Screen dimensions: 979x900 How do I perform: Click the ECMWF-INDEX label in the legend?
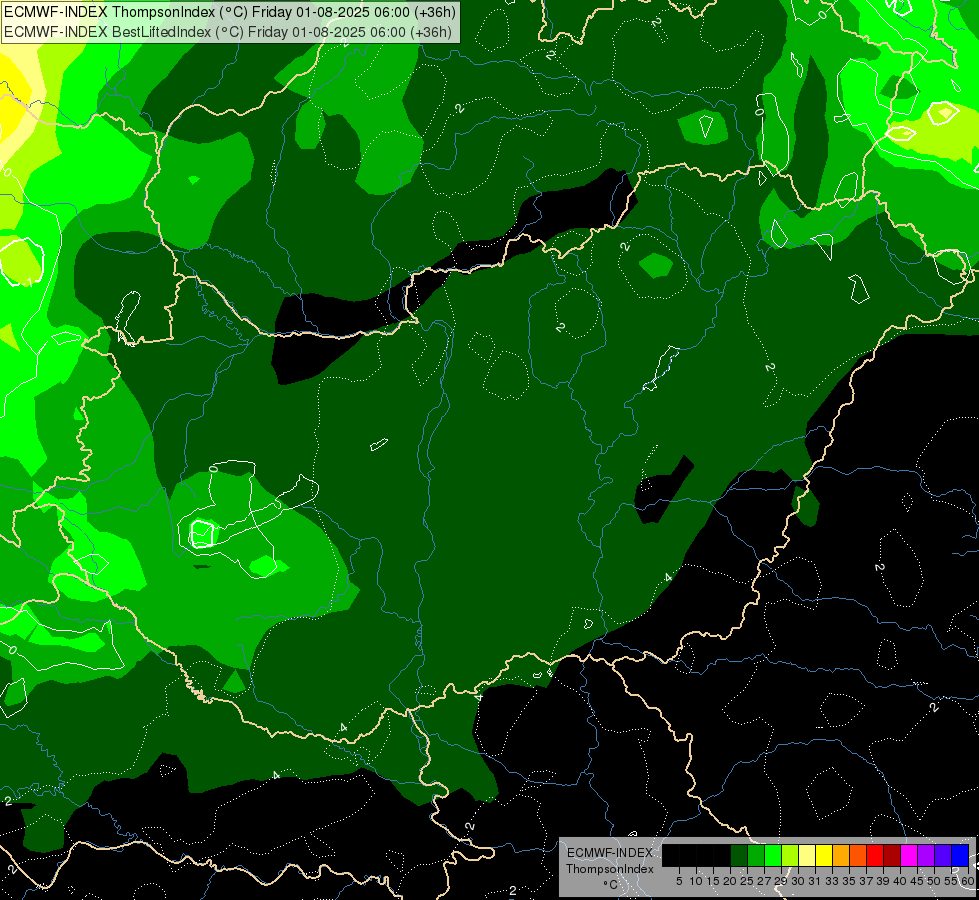coord(610,853)
